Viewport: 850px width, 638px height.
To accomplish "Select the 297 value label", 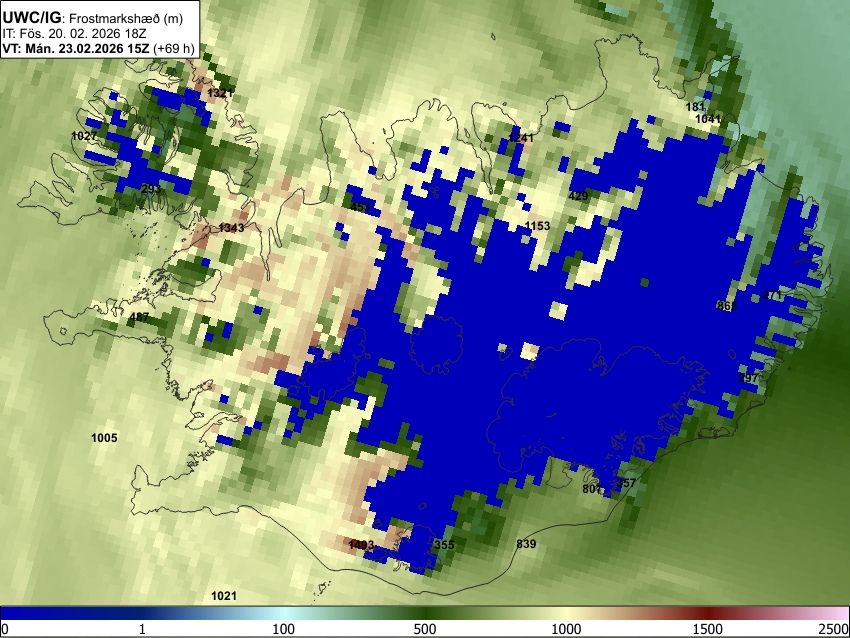I will click(x=749, y=378).
